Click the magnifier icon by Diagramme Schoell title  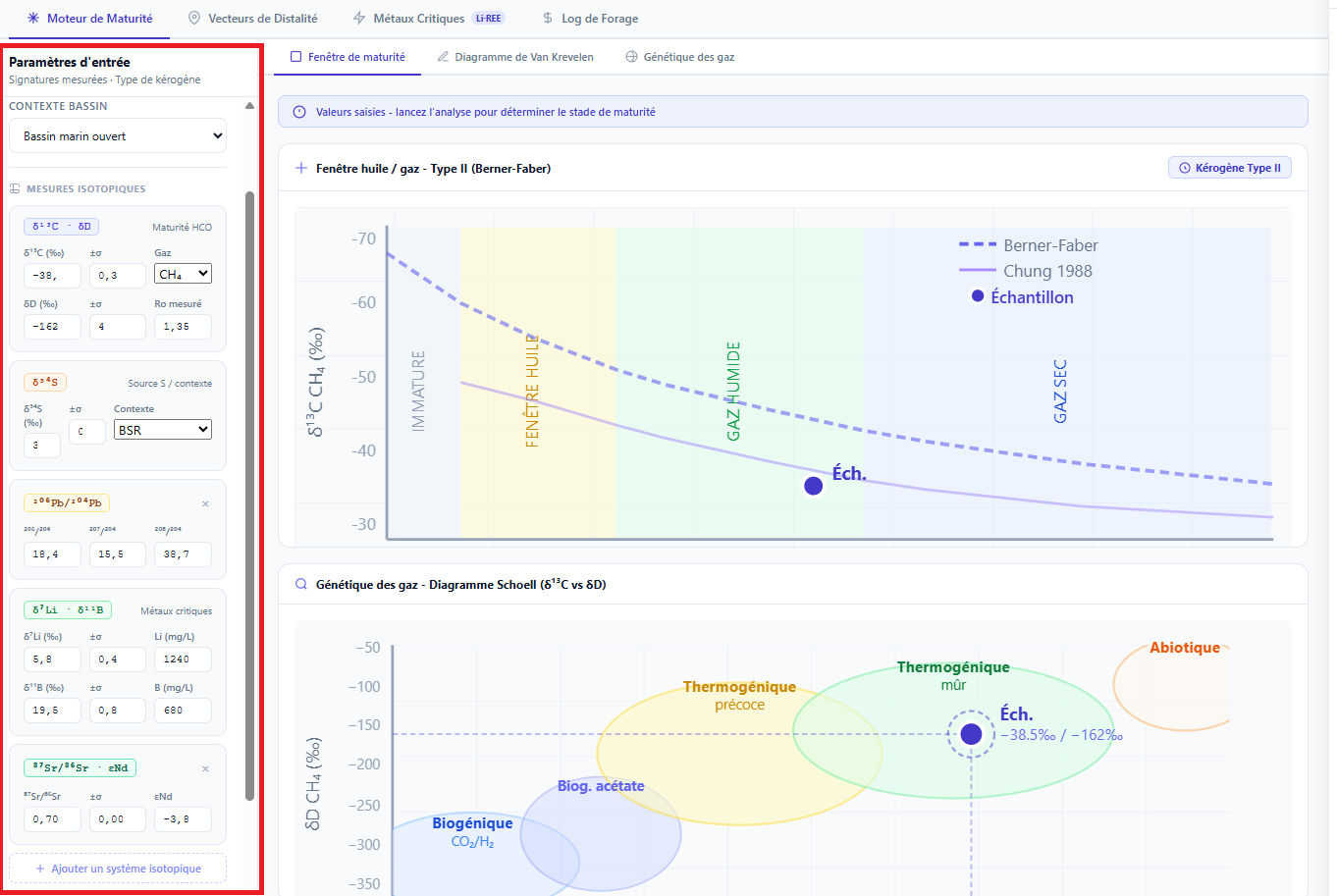point(301,584)
